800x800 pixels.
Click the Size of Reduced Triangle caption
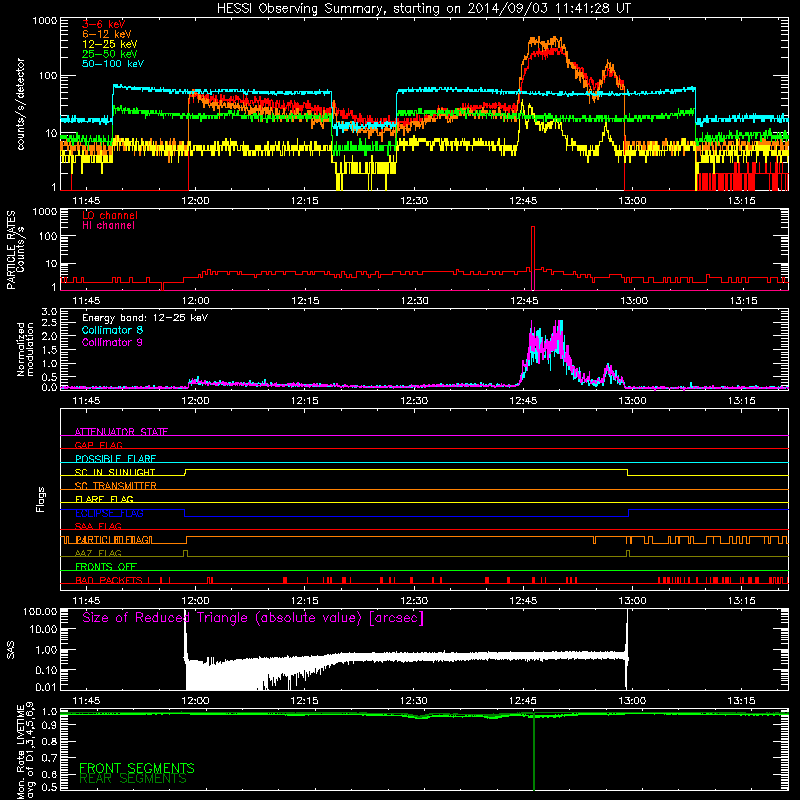point(253,618)
